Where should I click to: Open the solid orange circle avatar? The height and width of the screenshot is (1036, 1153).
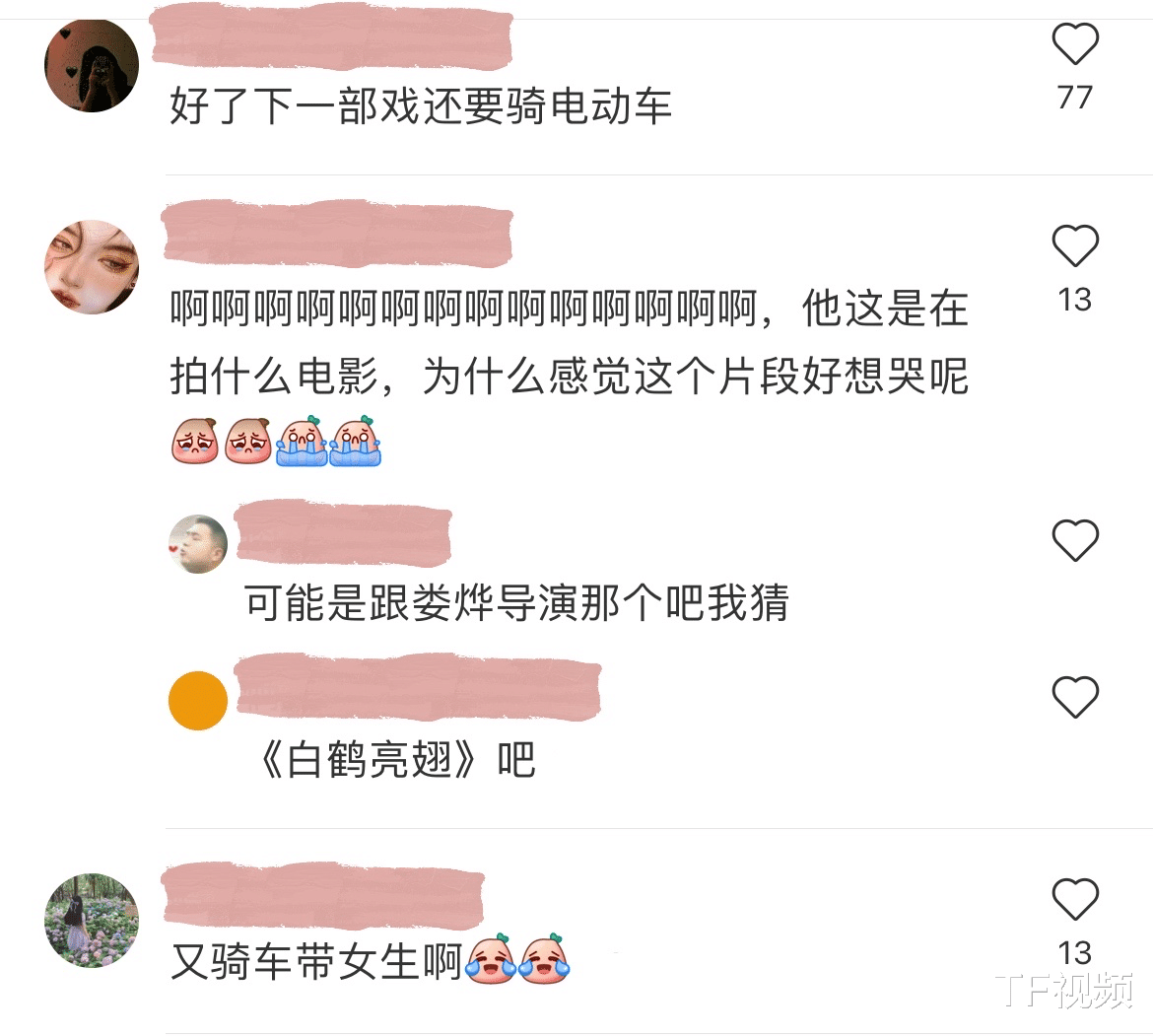[x=198, y=701]
